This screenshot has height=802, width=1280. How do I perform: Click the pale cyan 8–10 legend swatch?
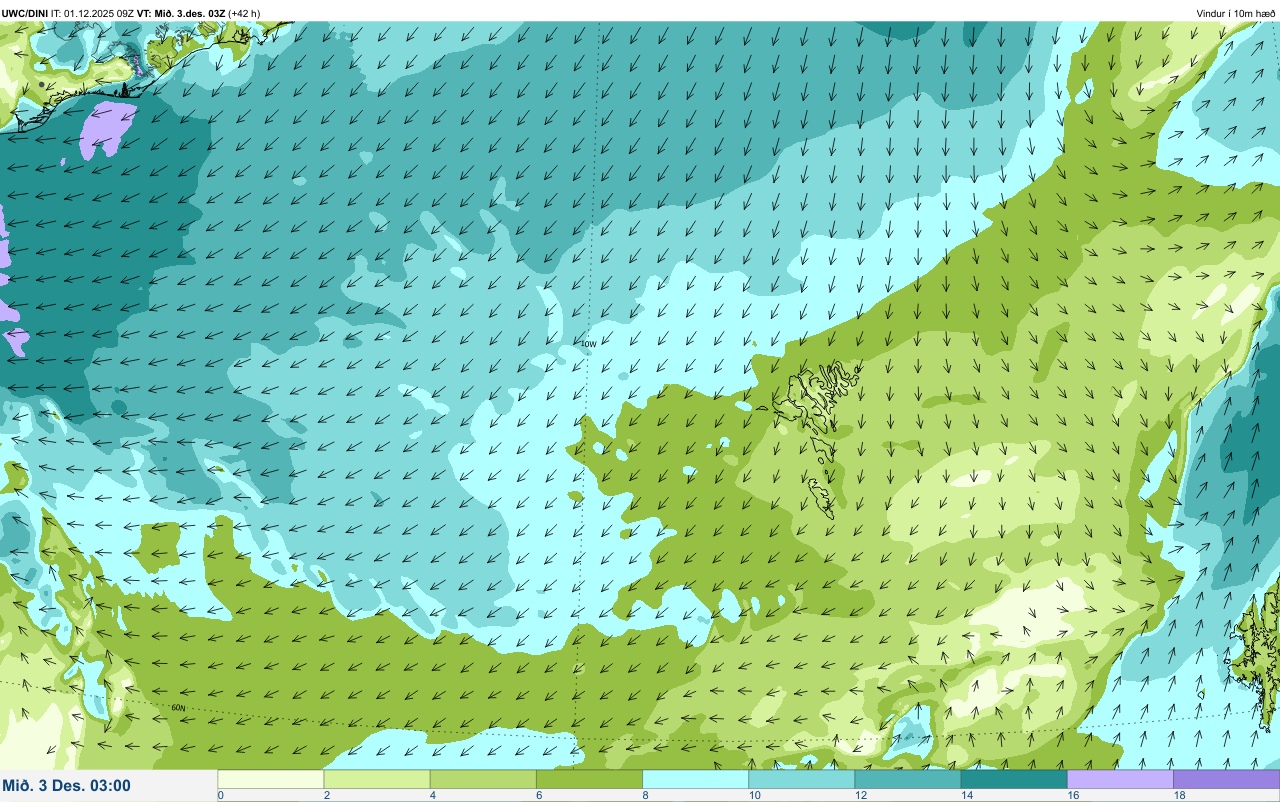tap(695, 779)
